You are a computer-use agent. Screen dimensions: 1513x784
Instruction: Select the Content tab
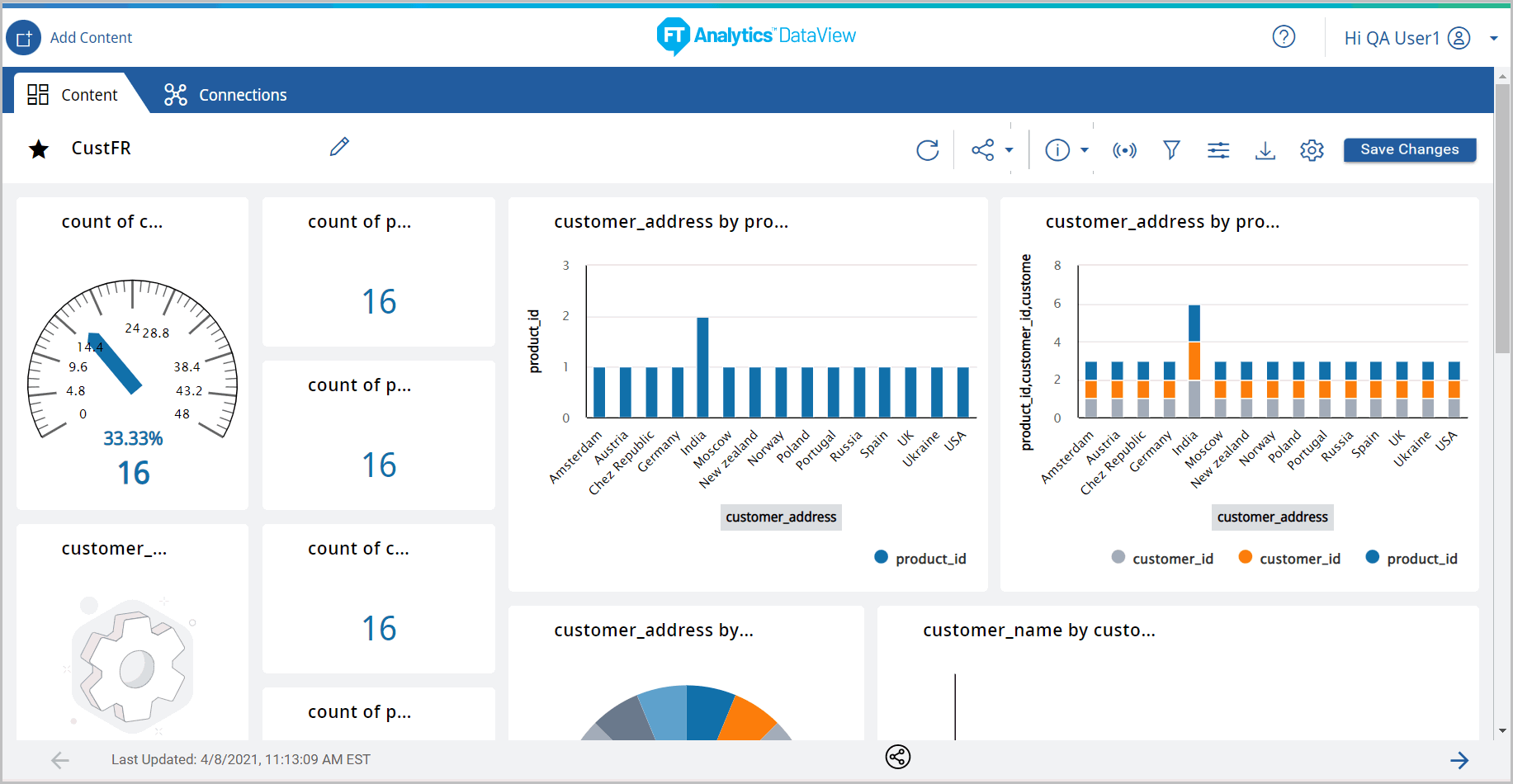tap(73, 95)
